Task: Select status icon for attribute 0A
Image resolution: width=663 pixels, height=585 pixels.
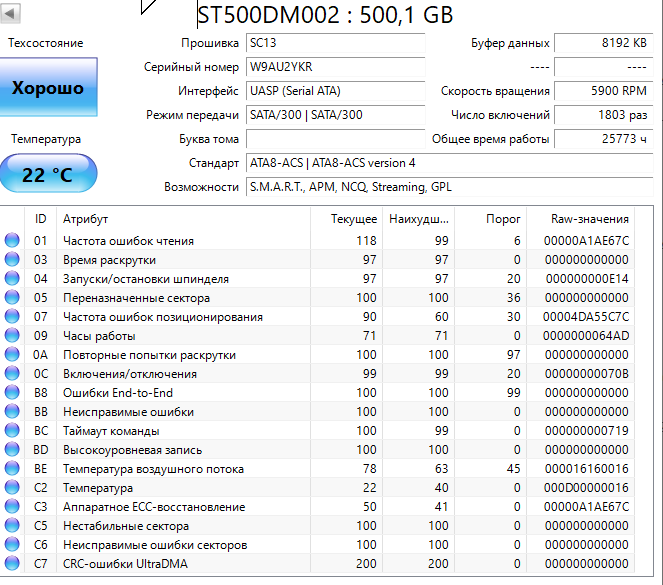Action: (x=12, y=354)
